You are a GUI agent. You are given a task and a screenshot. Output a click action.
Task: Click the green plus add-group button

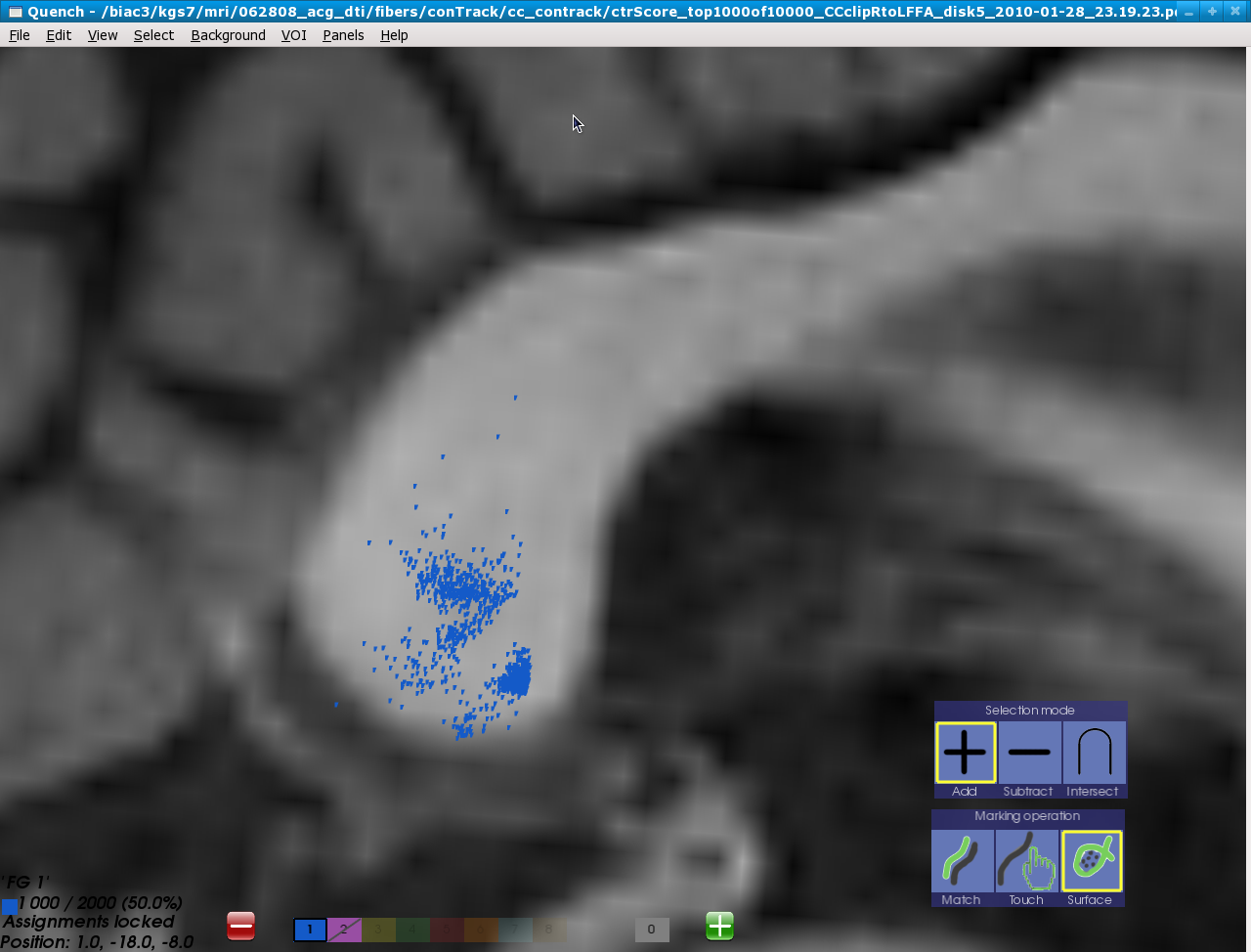click(719, 926)
